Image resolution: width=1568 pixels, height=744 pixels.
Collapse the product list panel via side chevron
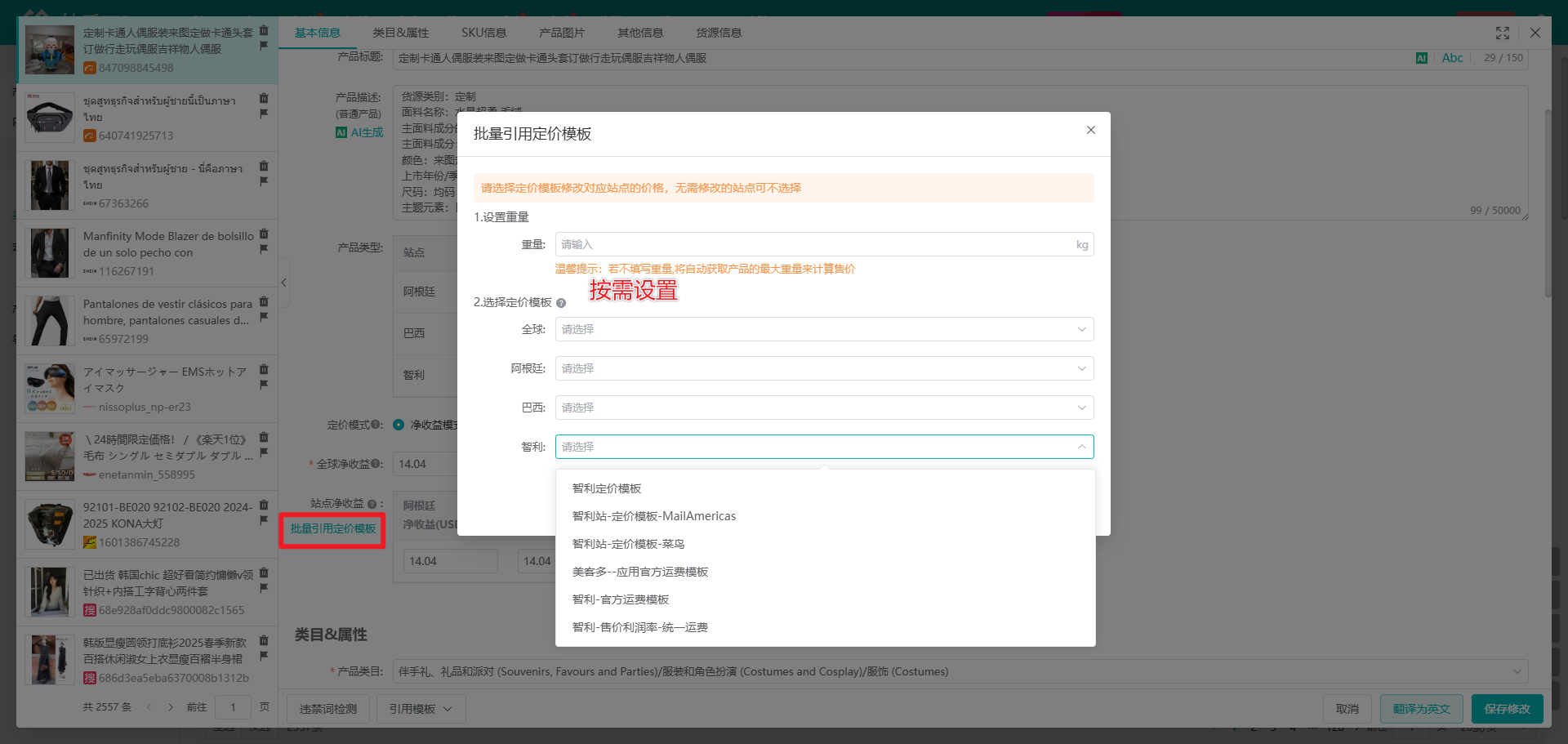[x=283, y=283]
